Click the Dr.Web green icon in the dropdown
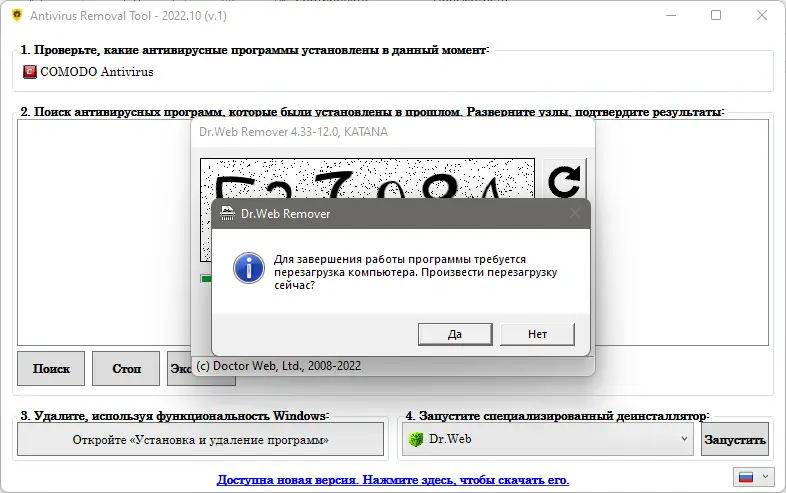 pyautogui.click(x=416, y=439)
